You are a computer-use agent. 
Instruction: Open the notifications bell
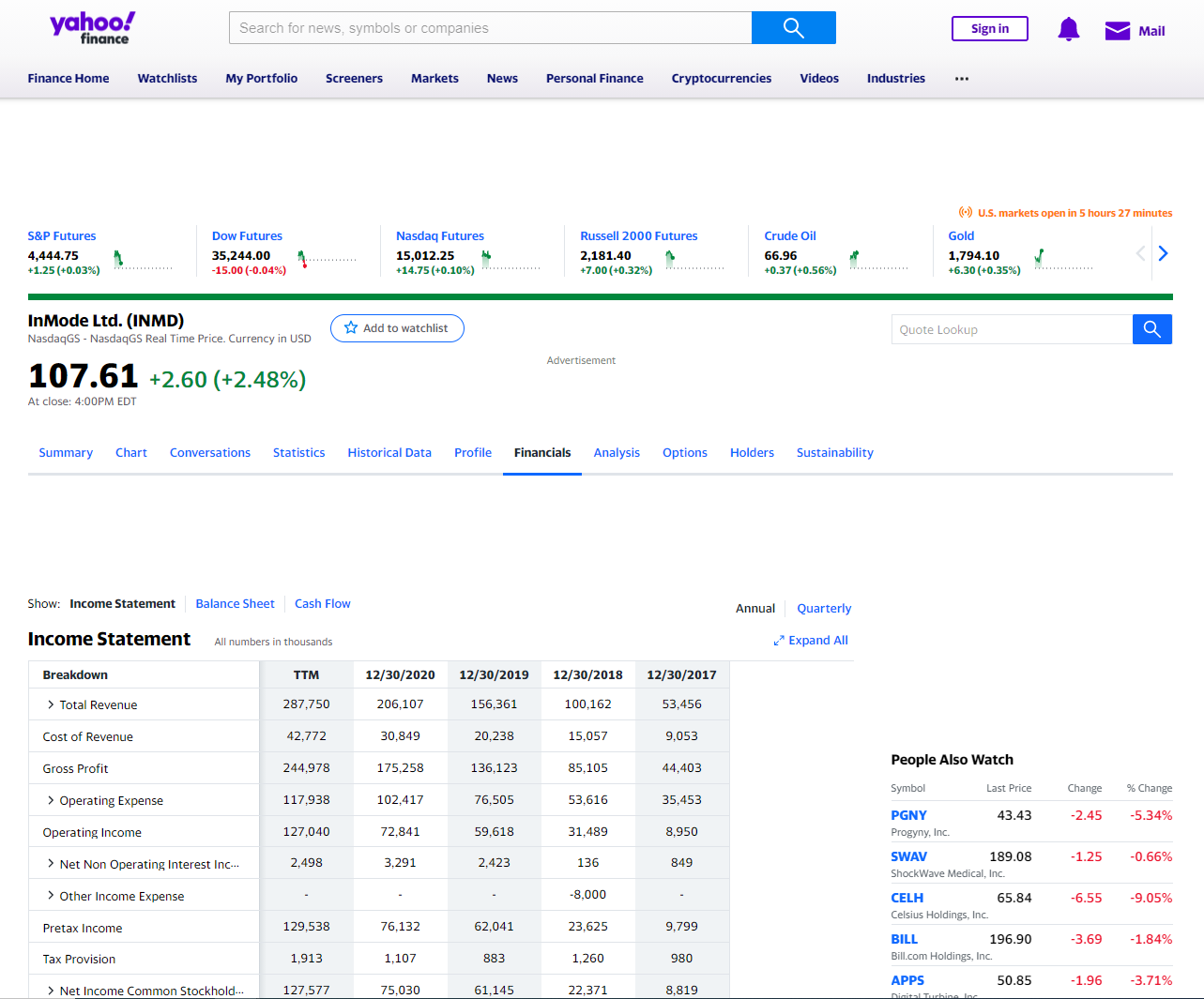pyautogui.click(x=1068, y=29)
